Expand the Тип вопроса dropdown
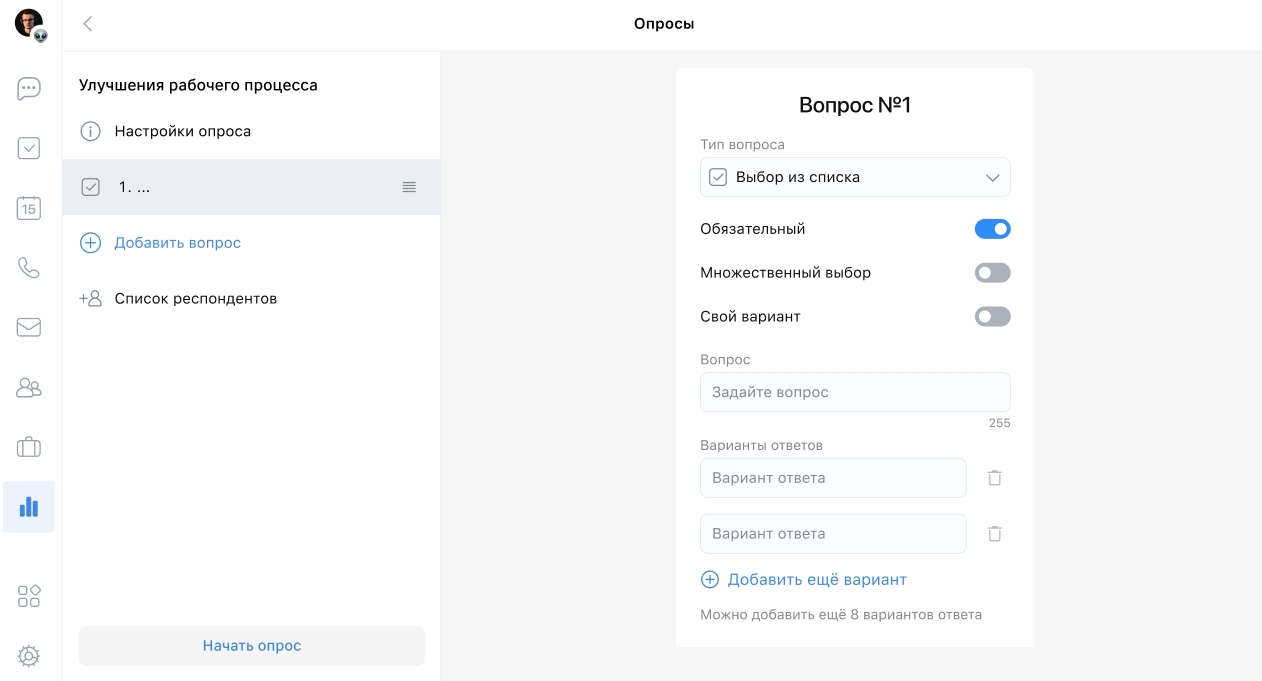 tap(855, 177)
